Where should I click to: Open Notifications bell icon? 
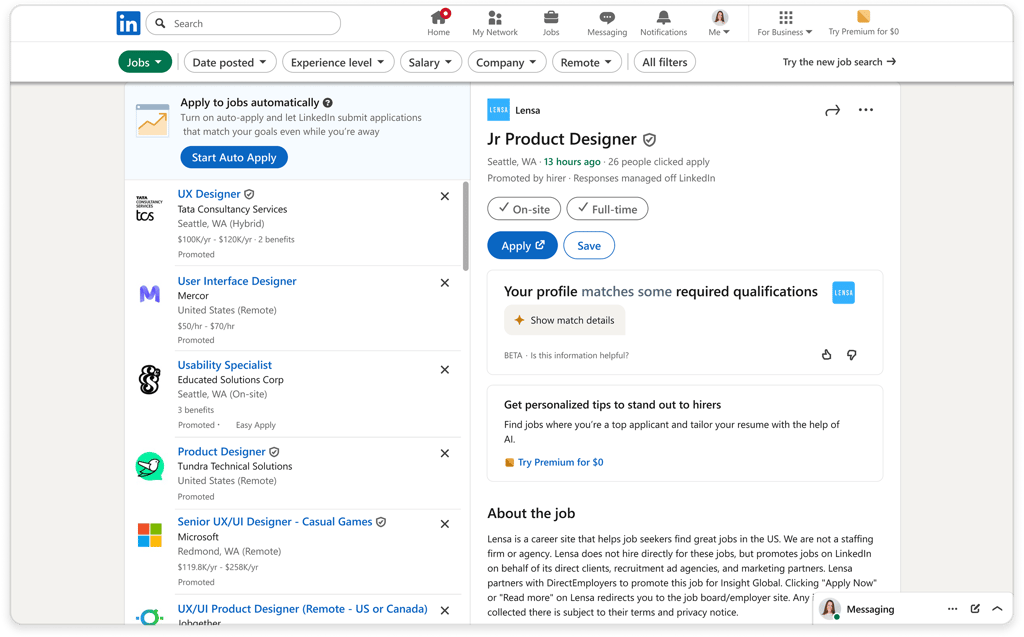coord(664,18)
